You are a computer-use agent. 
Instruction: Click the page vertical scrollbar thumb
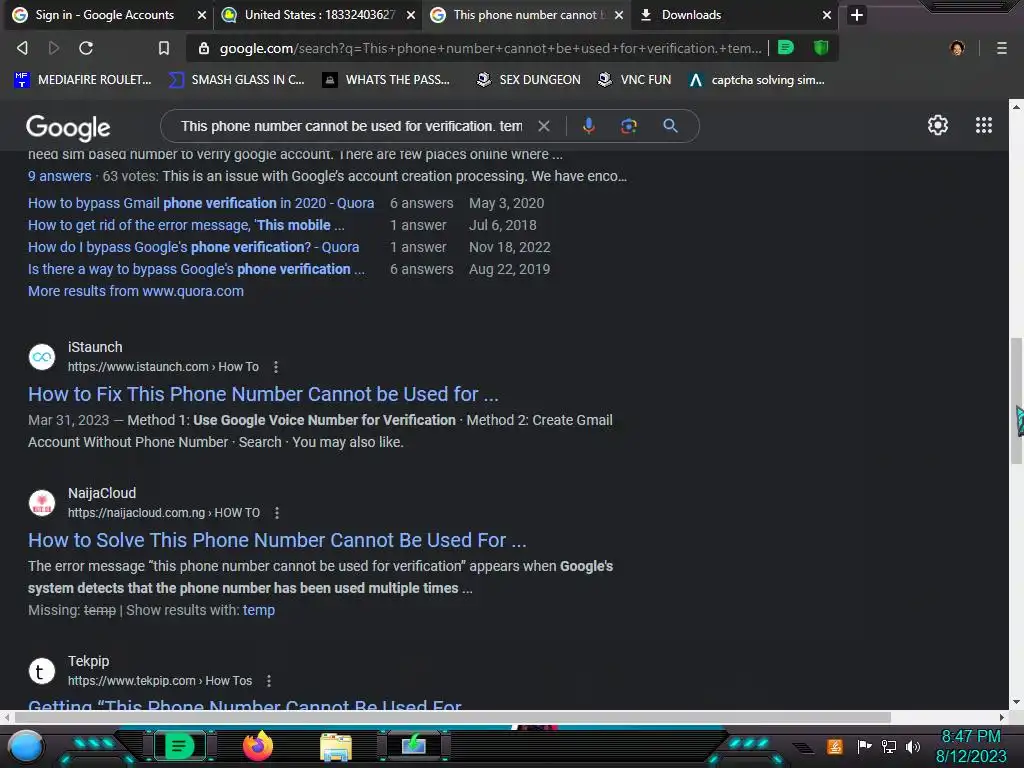point(1016,400)
